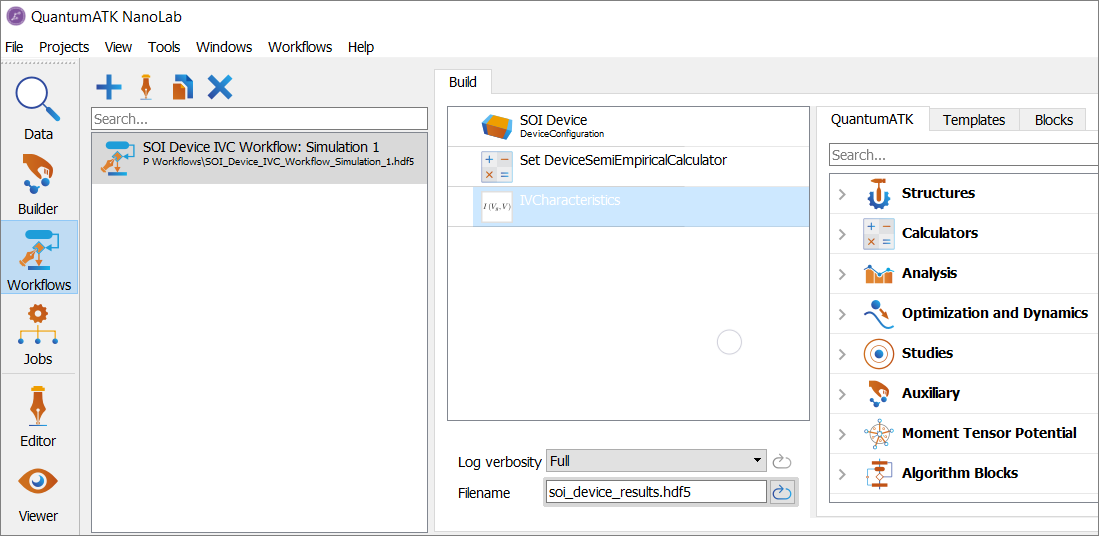
Task: Select the IVCharacteristics block label
Action: 570,200
